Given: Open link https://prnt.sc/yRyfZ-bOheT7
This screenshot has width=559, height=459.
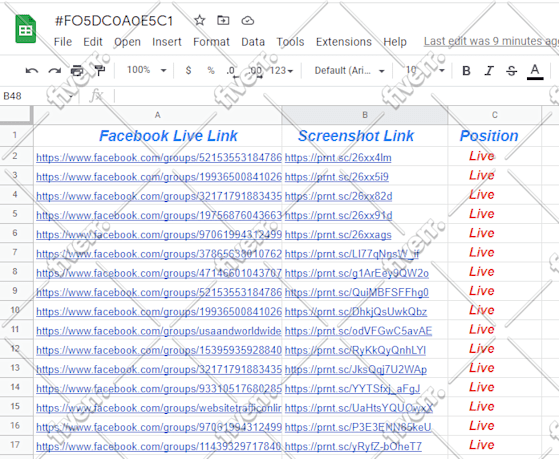Looking at the screenshot, I should 353,447.
